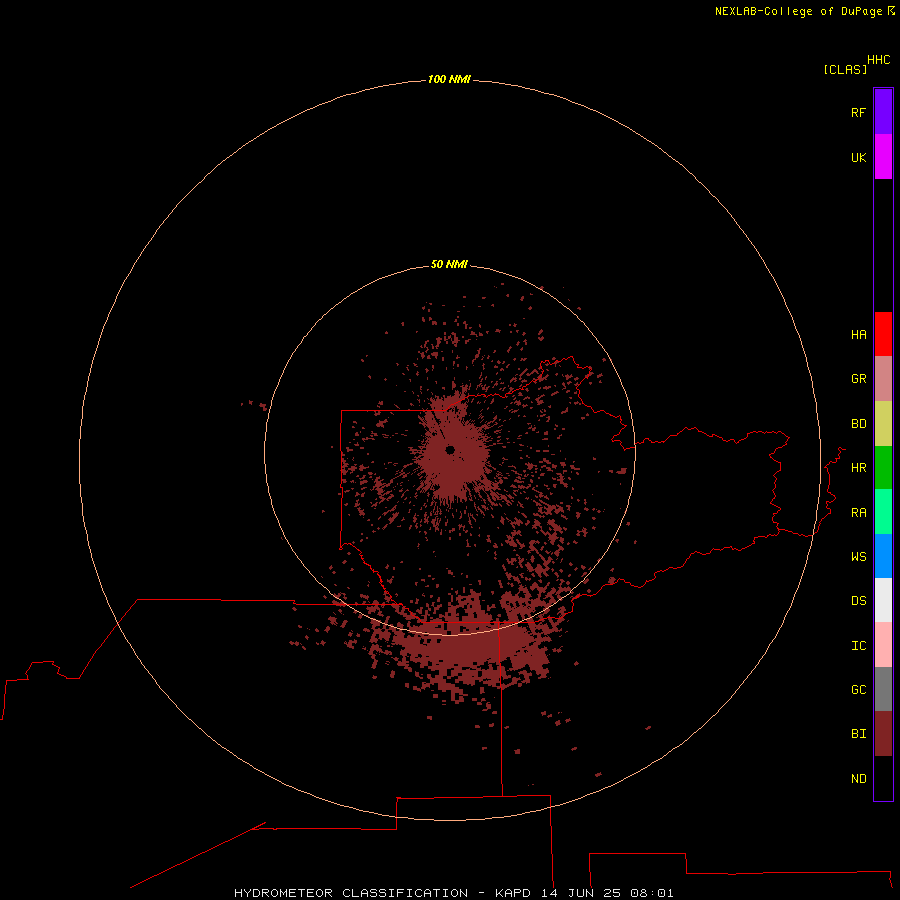Select the BD yellow legend swatch
The height and width of the screenshot is (900, 900).
click(883, 424)
